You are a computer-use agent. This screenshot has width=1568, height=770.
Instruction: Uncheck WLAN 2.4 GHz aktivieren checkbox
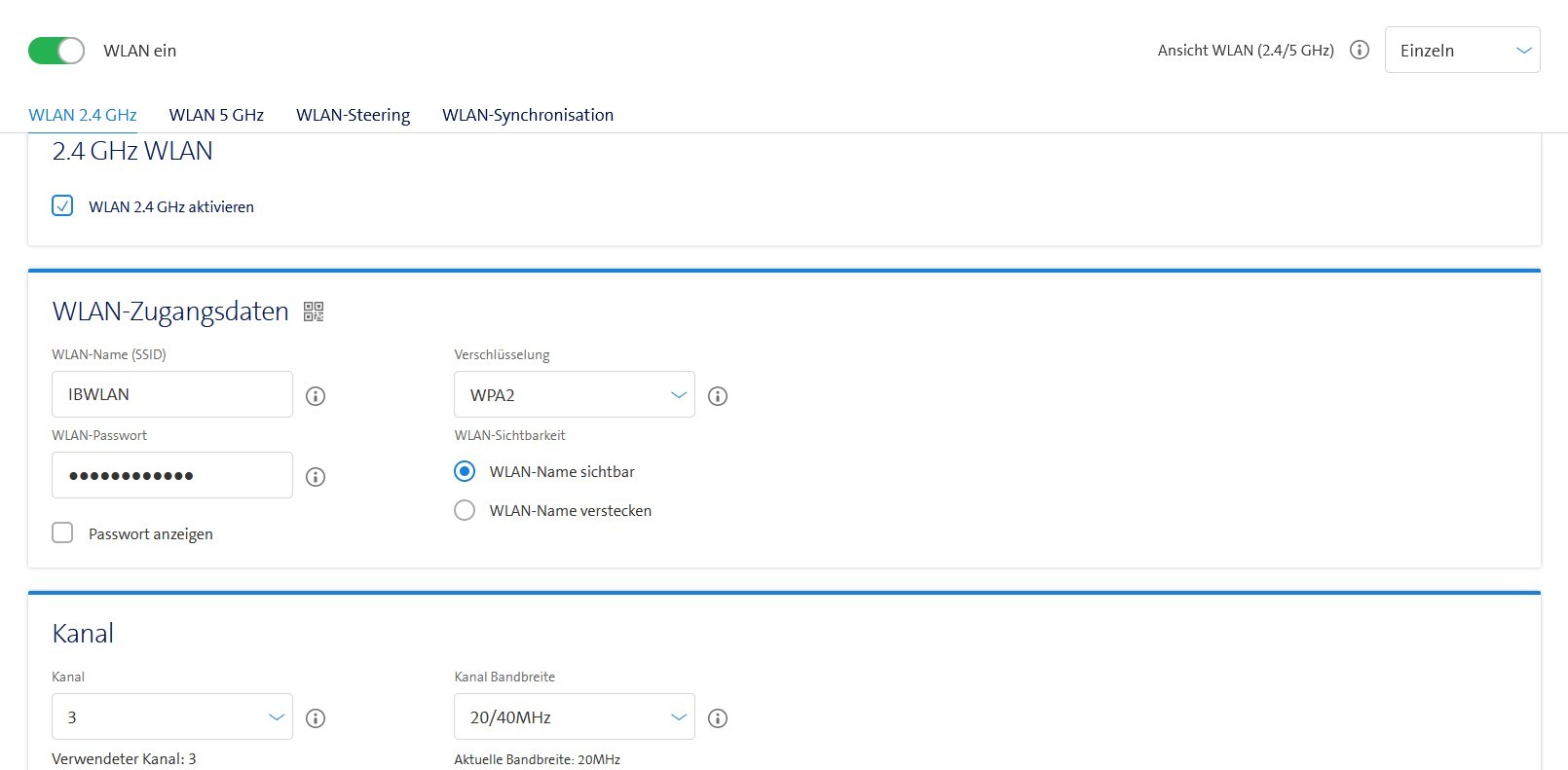tap(62, 206)
